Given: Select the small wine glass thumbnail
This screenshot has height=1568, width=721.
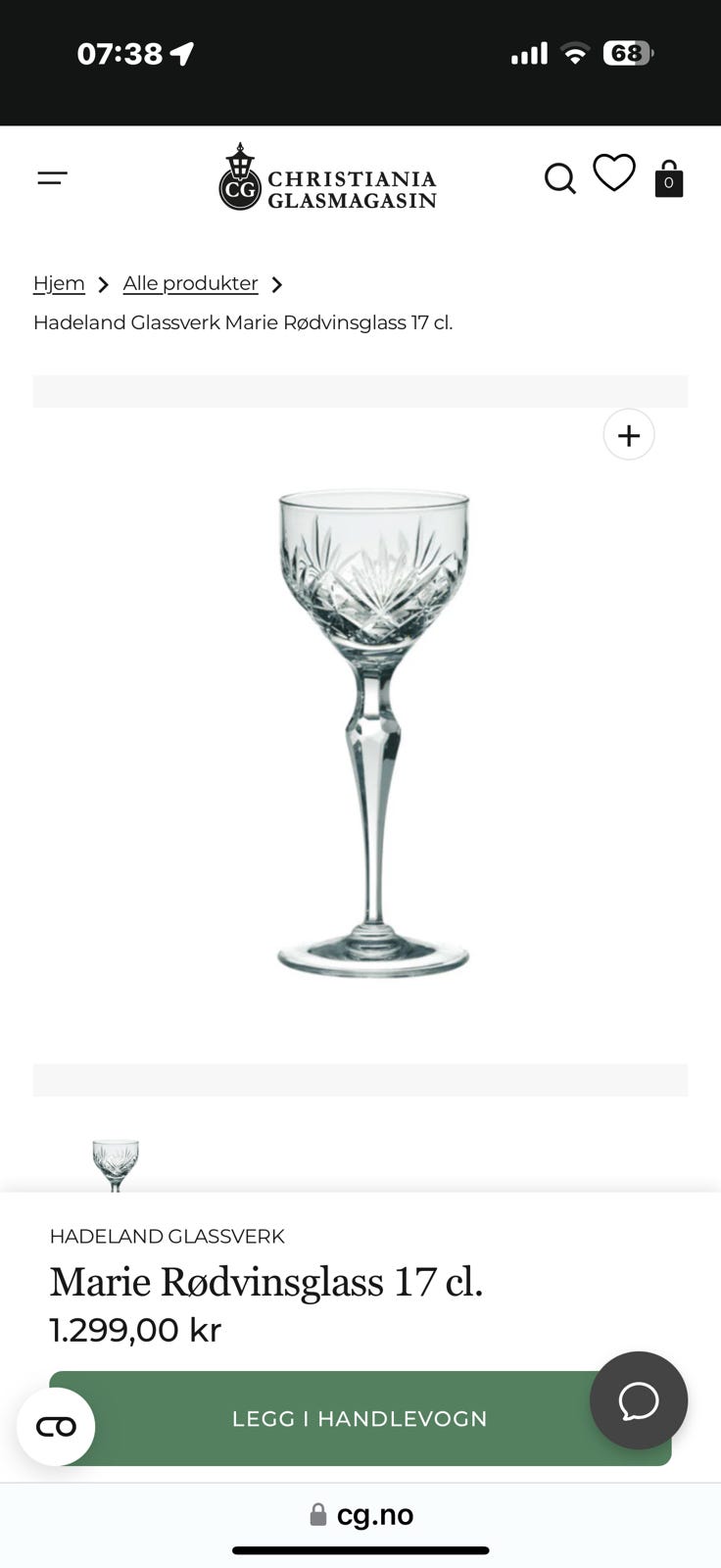Looking at the screenshot, I should point(116,1165).
